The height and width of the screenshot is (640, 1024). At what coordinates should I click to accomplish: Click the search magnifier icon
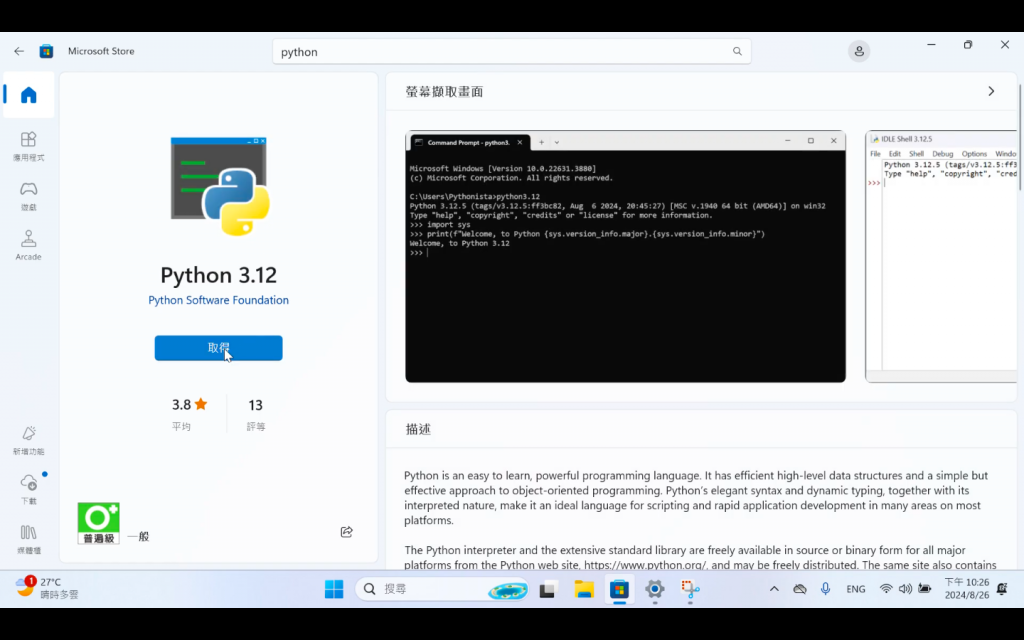tap(737, 52)
